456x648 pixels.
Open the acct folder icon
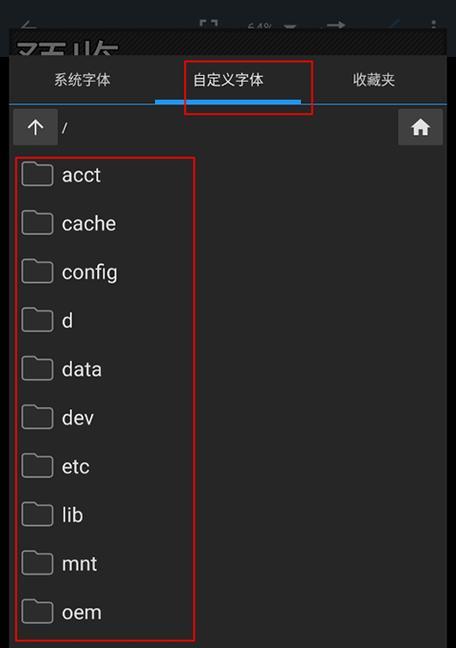click(37, 174)
